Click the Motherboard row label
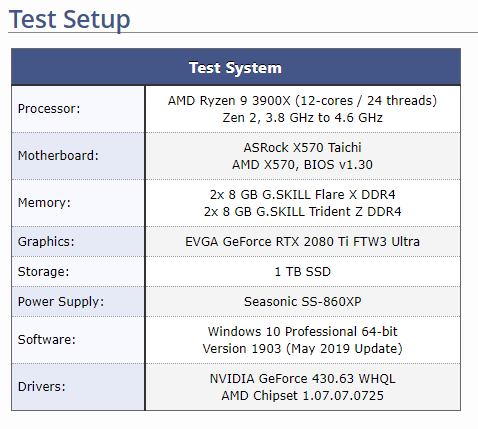The image size is (478, 429). (58, 156)
